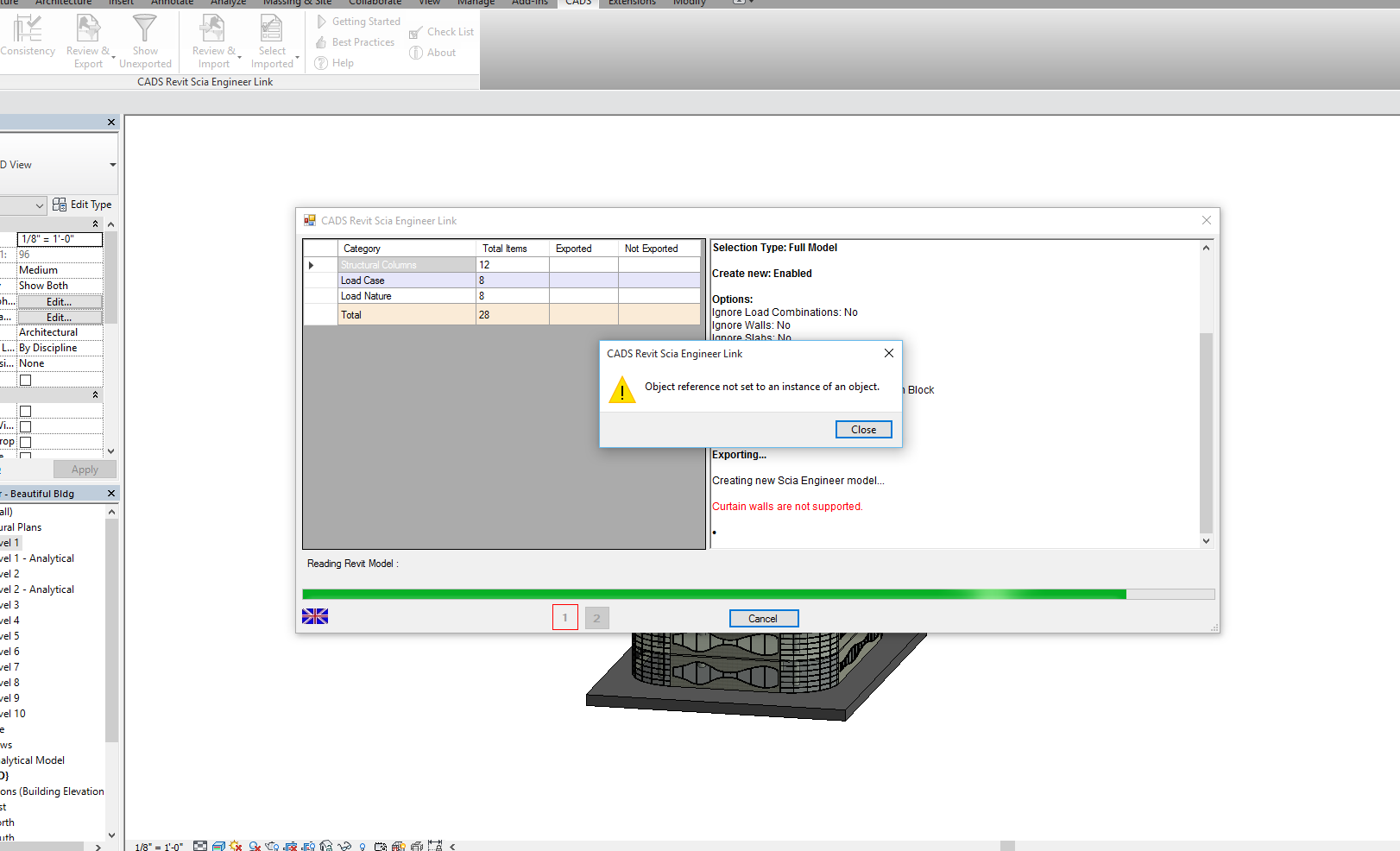Click the Crop View icon
The height and width of the screenshot is (851, 1400).
(x=290, y=846)
